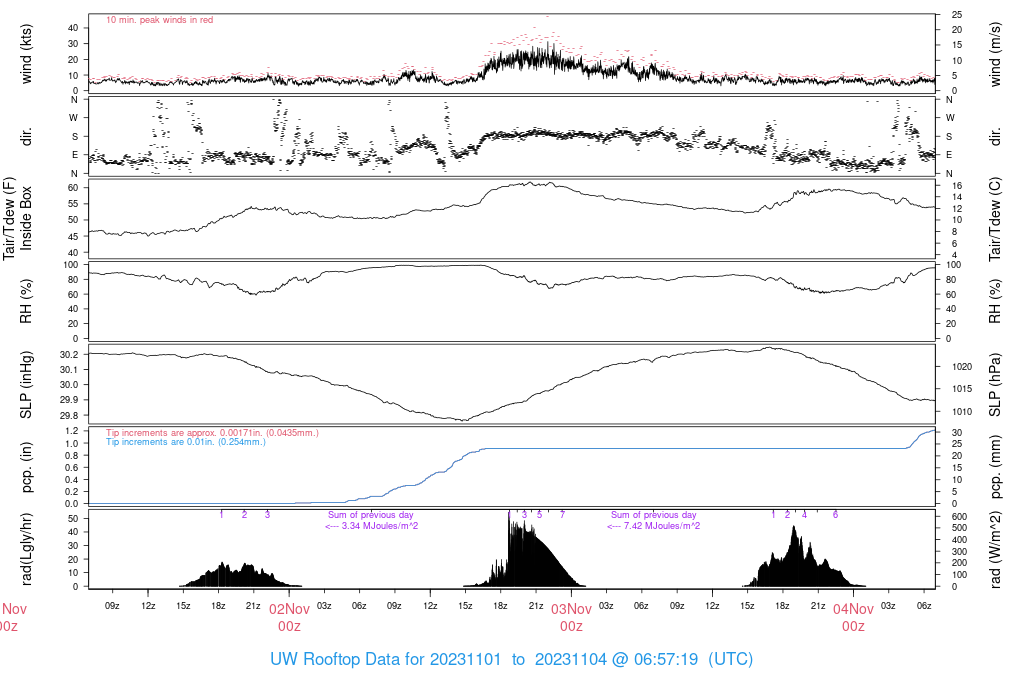Click the 'W' label on left direction axis
Image resolution: width=1024 pixels, height=700 pixels.
74,118
